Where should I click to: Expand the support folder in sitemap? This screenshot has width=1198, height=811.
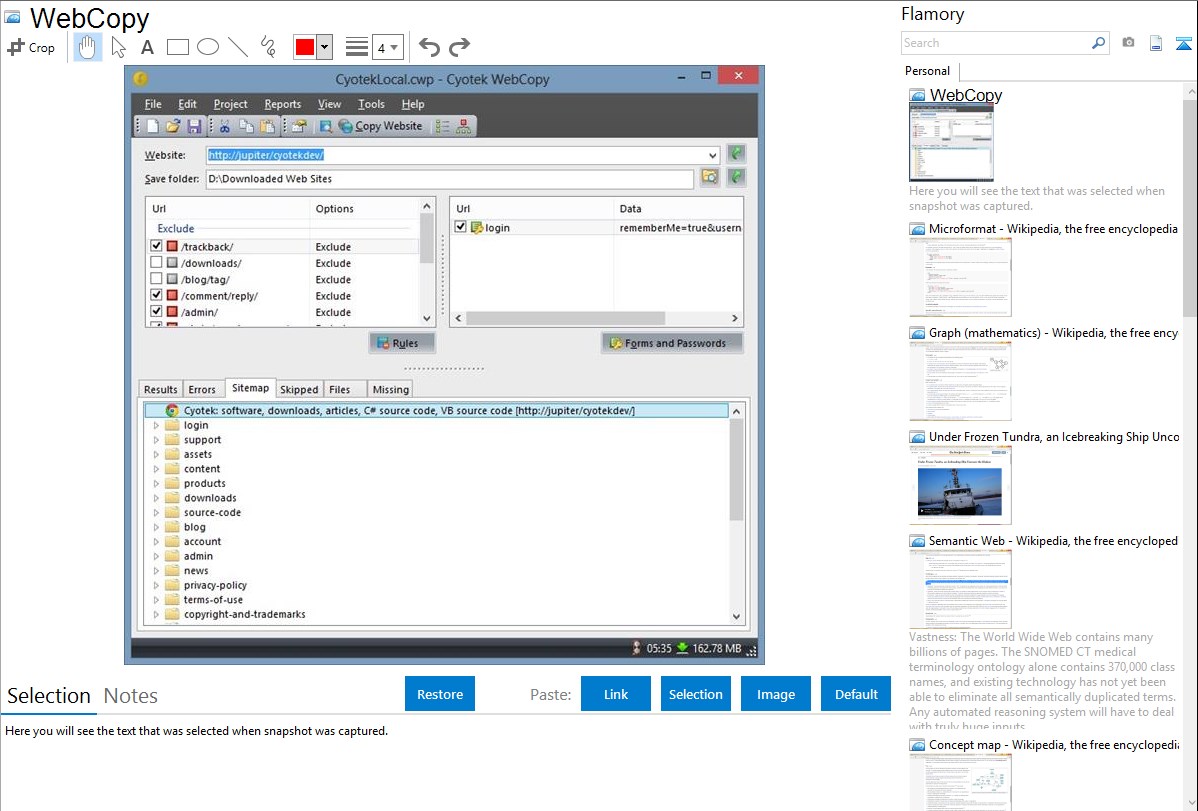(157, 440)
